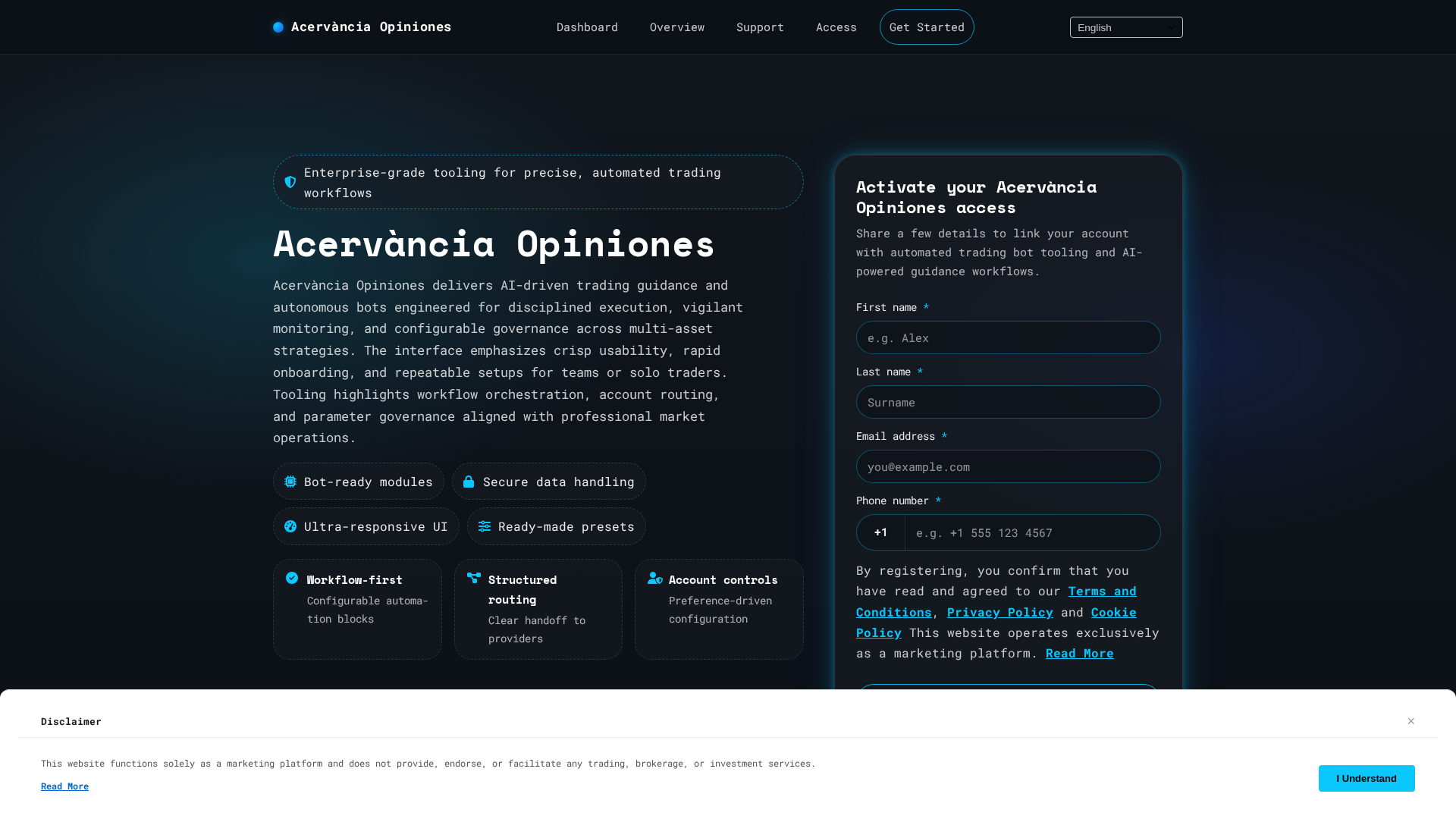Image resolution: width=1456 pixels, height=819 pixels.
Task: Click the routing icon on Structured routing card
Action: click(x=474, y=578)
